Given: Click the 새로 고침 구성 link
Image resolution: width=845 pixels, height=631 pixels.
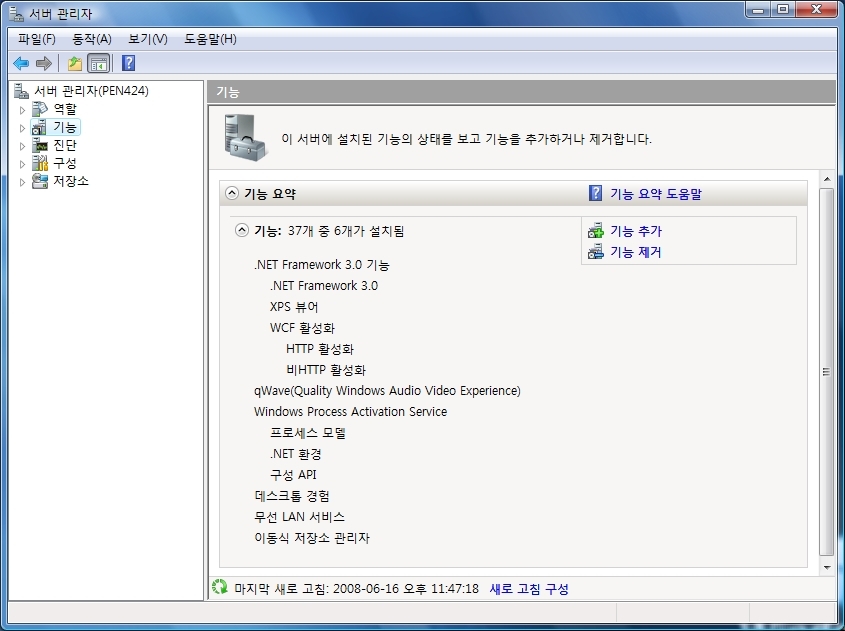Looking at the screenshot, I should (529, 589).
